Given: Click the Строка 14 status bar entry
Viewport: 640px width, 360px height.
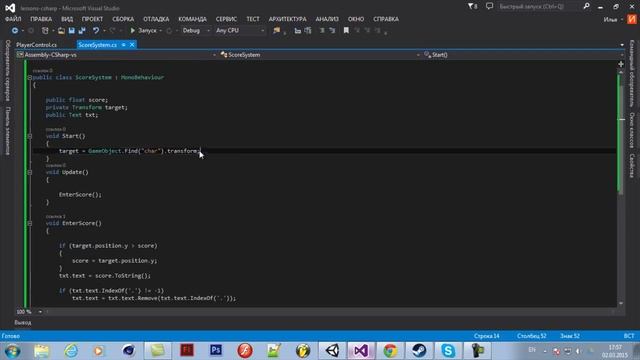Looking at the screenshot, I should coord(487,336).
